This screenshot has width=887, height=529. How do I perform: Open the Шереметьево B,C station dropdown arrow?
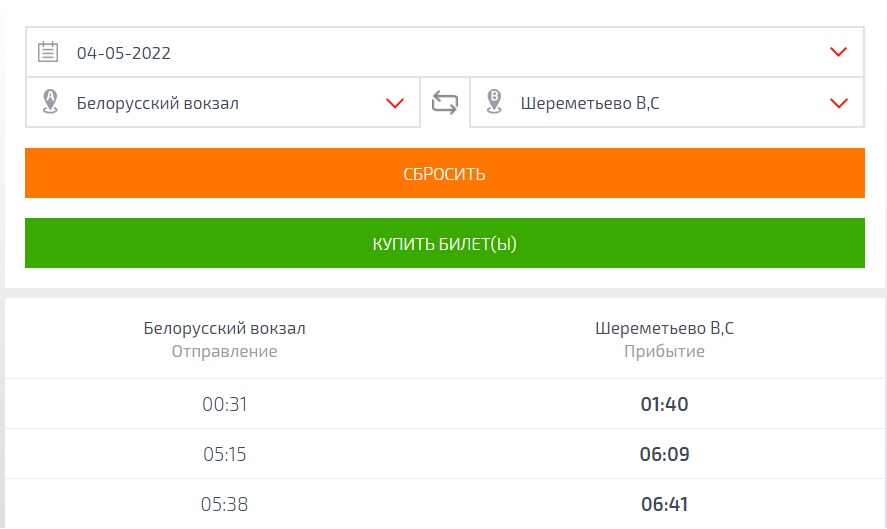pos(838,103)
